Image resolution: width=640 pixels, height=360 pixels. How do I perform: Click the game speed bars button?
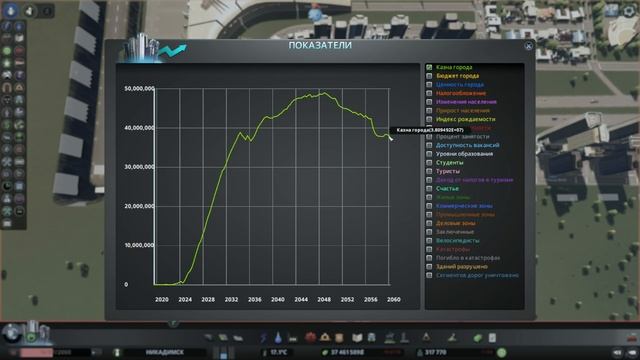pyautogui.click(x=223, y=353)
